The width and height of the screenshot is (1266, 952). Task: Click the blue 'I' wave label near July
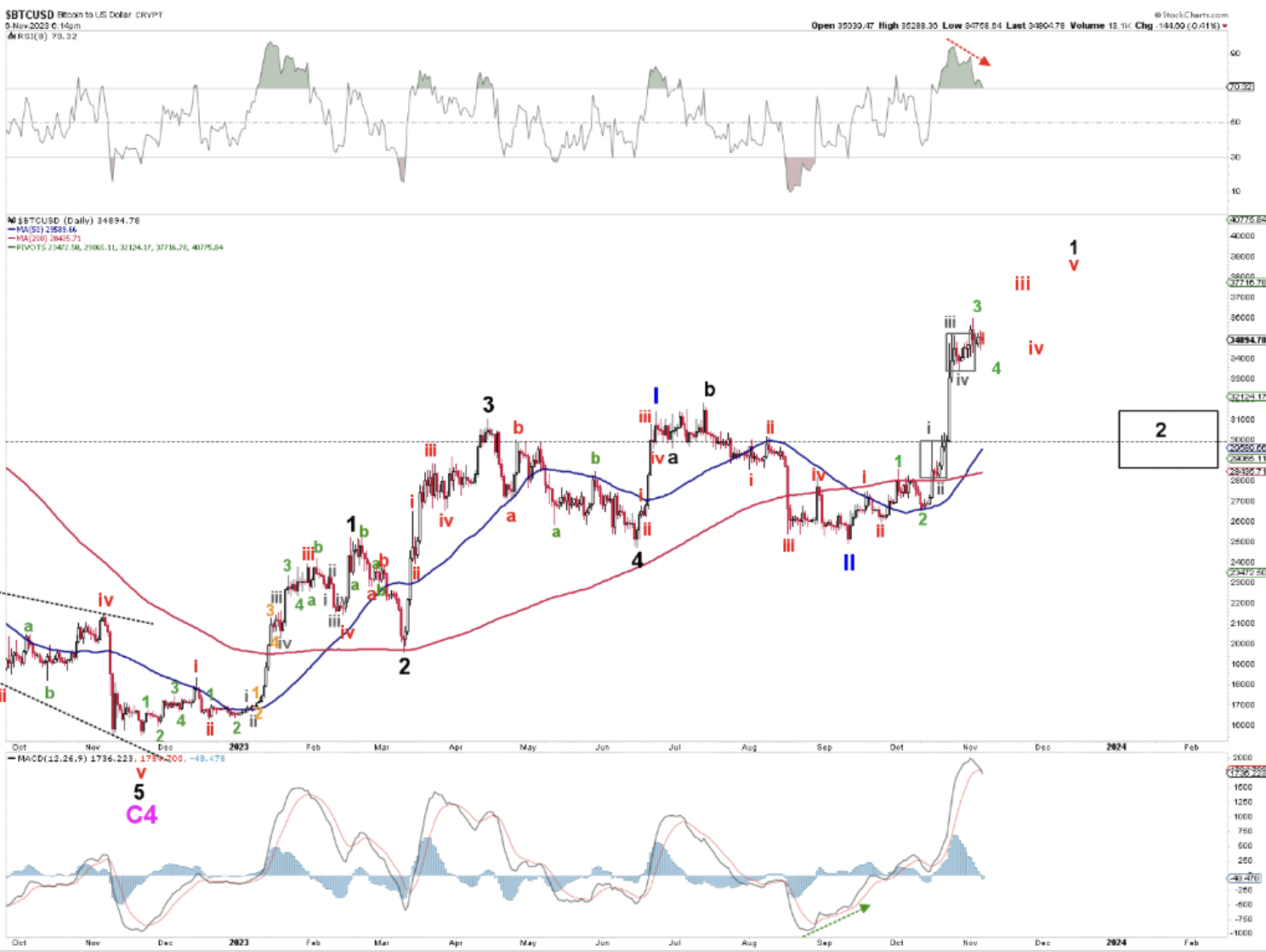coord(656,395)
